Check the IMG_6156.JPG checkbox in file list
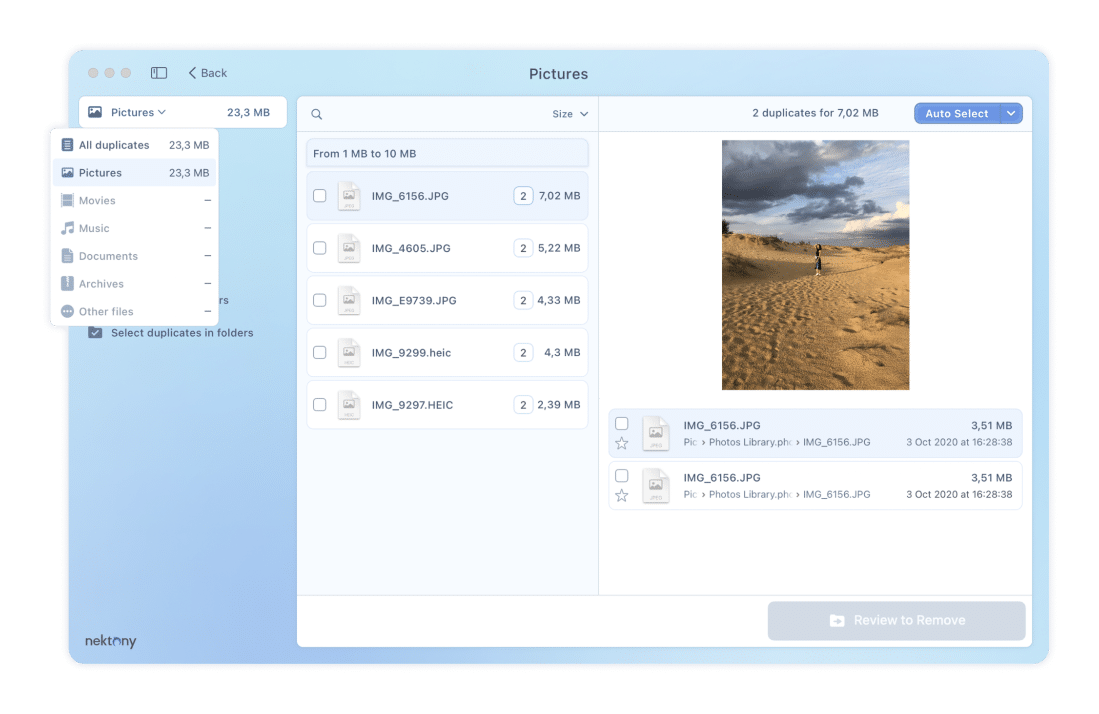The width and height of the screenshot is (1099, 714). (x=320, y=196)
